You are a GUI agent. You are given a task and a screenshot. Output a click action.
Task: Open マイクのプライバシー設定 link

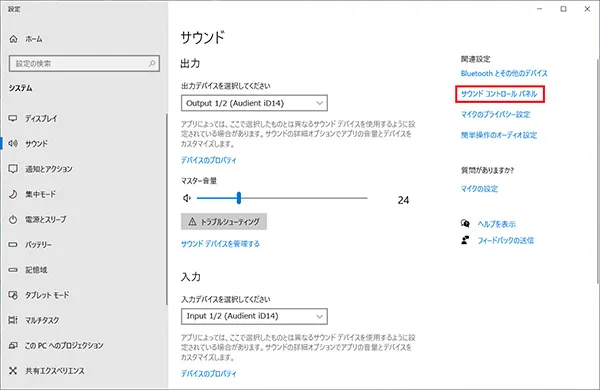[495, 114]
